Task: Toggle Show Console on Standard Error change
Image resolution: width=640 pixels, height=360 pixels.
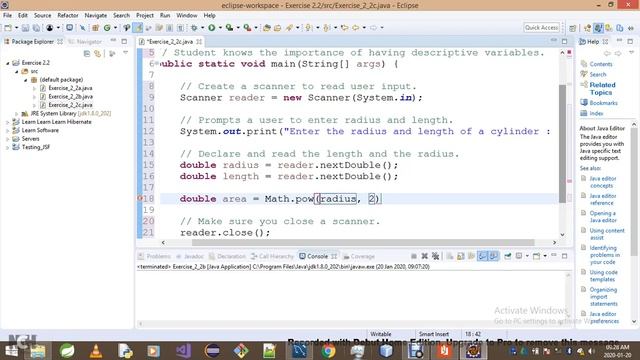Action: pos(493,256)
